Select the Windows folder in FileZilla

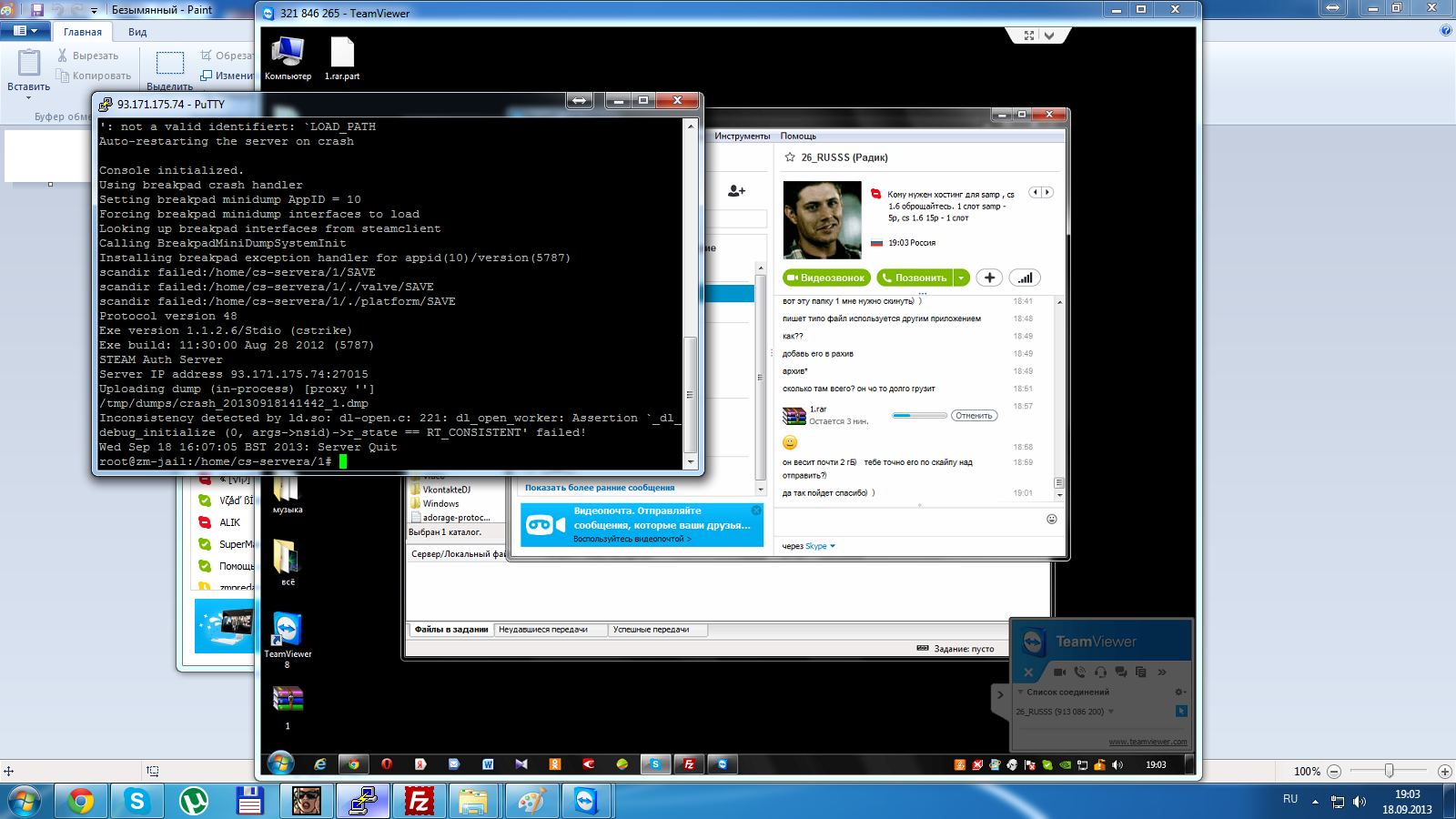[x=440, y=503]
